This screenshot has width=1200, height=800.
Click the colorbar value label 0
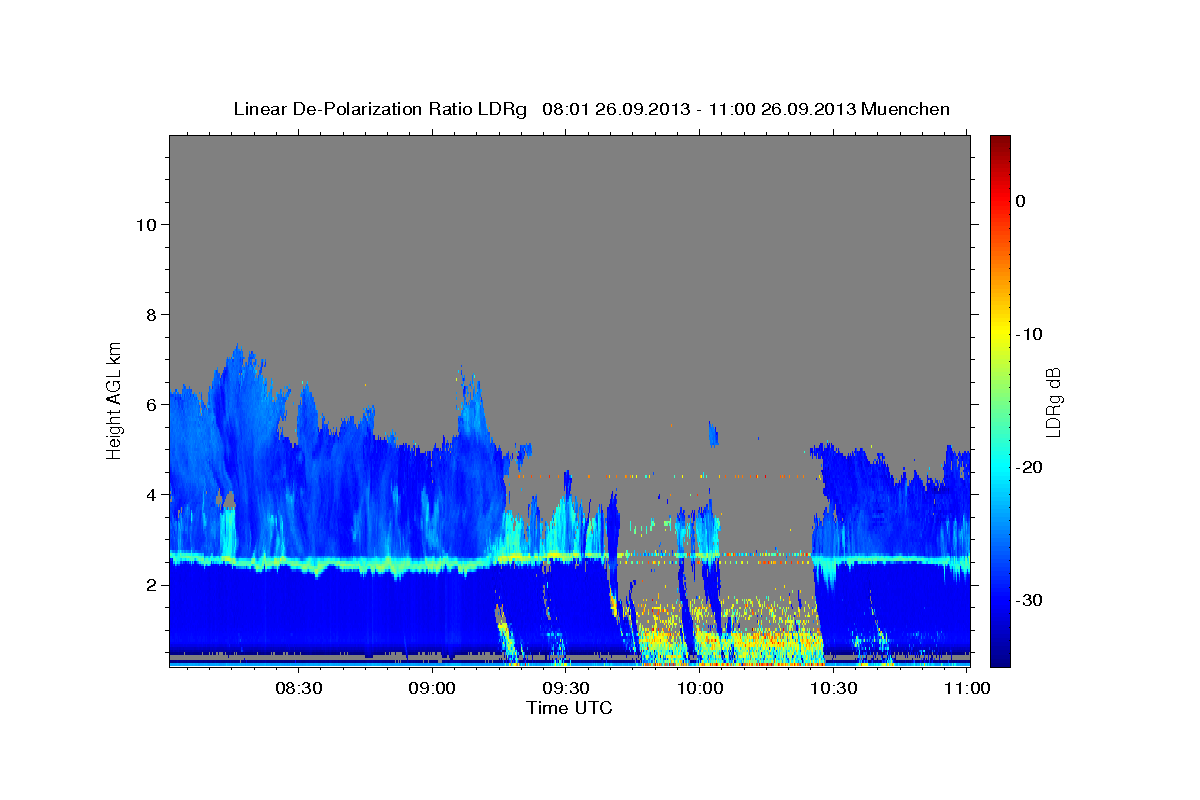tap(1020, 201)
